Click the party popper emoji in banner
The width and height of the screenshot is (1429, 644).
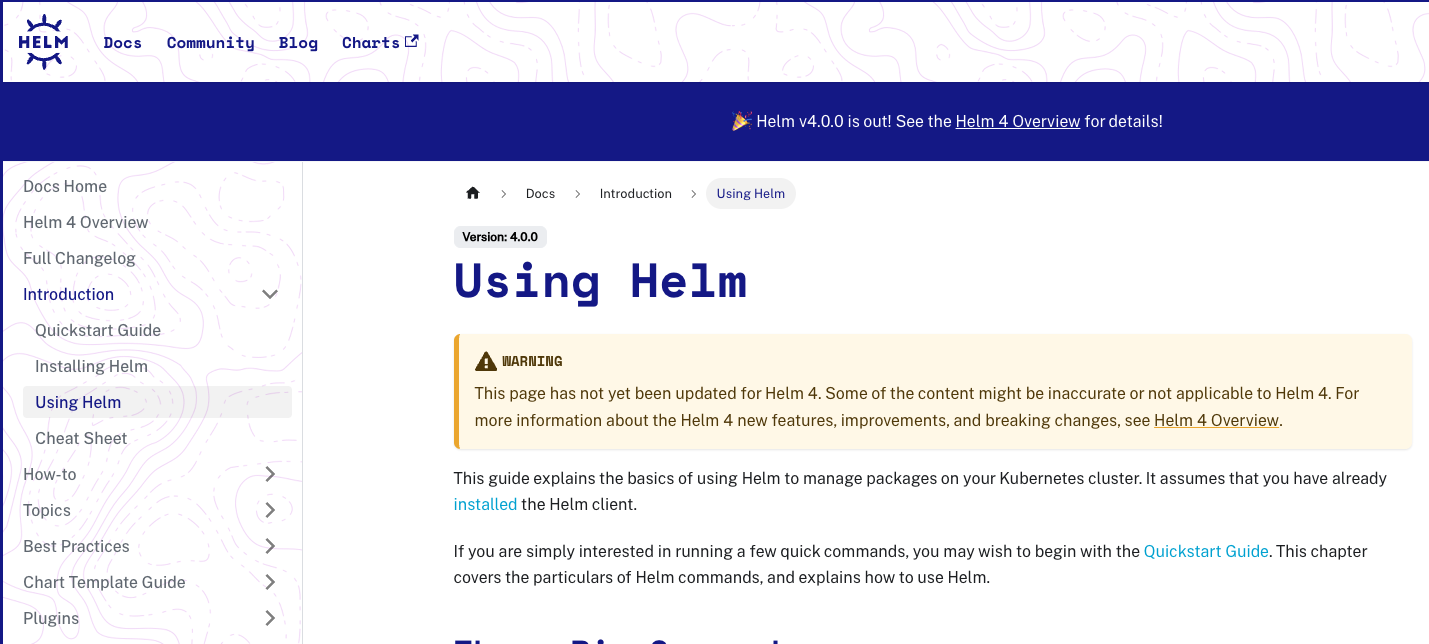(741, 121)
